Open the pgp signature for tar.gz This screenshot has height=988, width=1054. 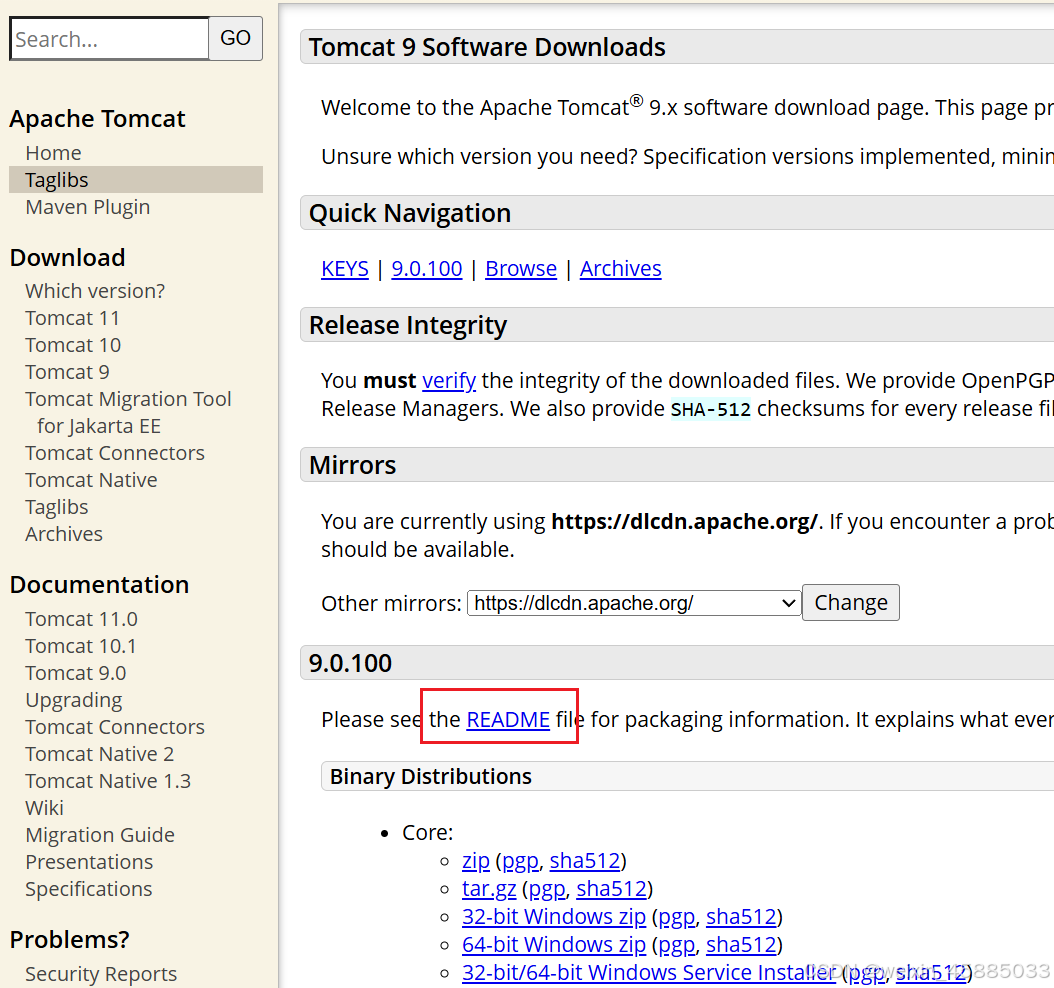pyautogui.click(x=546, y=888)
